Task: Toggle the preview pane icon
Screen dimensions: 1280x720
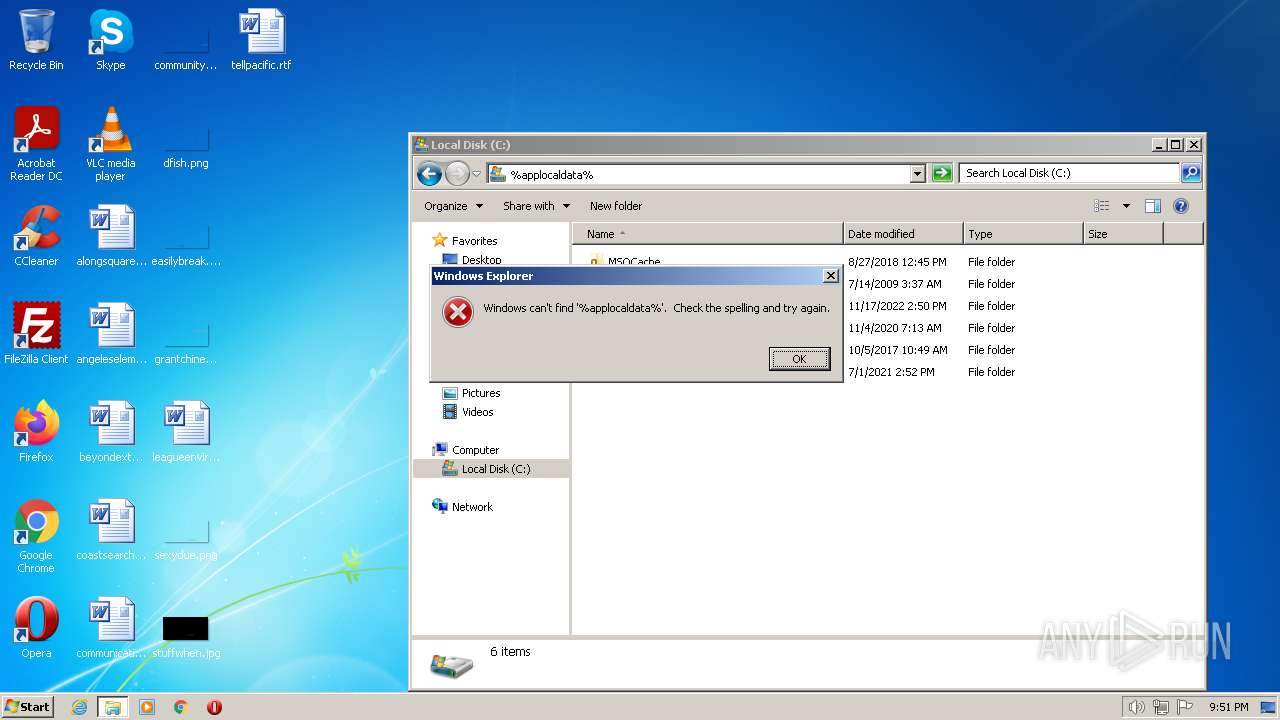Action: [1152, 206]
